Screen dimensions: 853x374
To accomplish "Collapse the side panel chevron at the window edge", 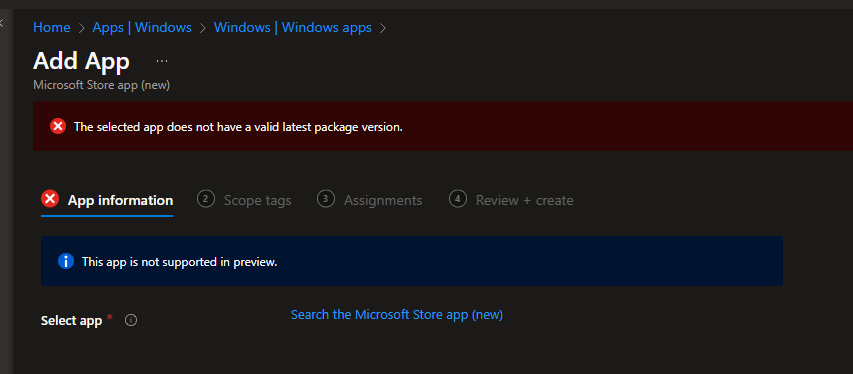I will pyautogui.click(x=2, y=23).
